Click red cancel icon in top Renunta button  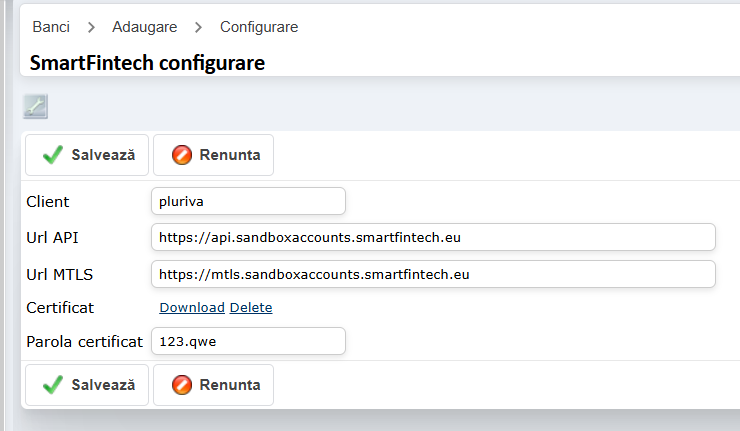pos(182,155)
